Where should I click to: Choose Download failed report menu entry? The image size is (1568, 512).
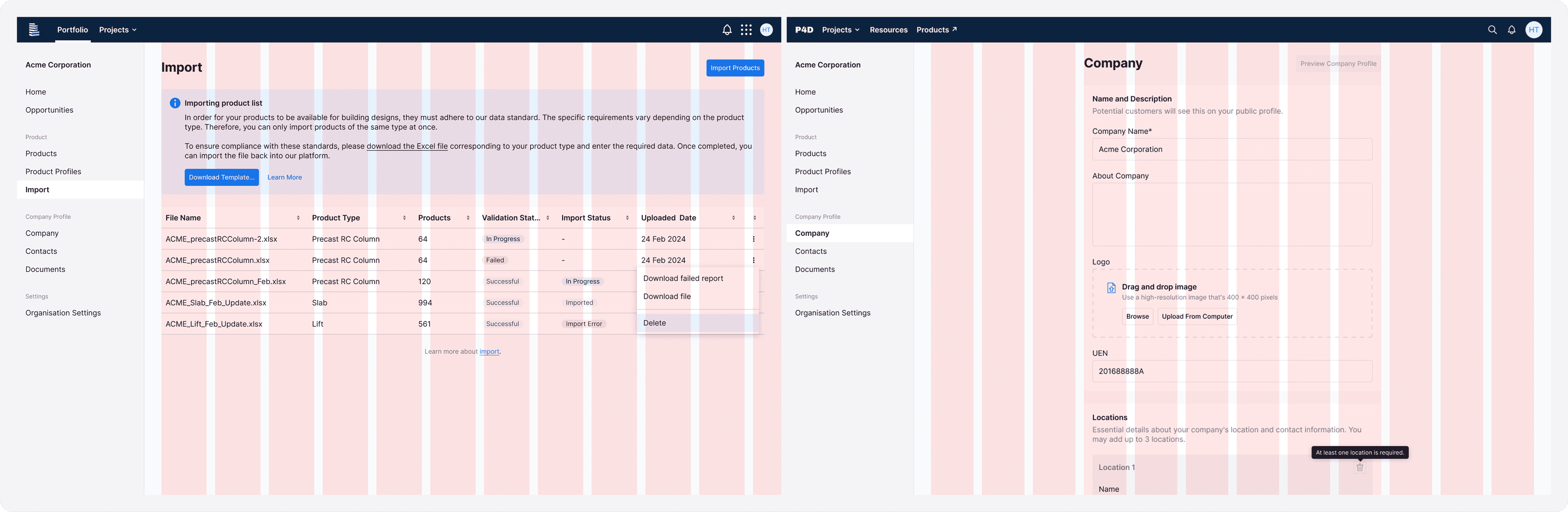[683, 278]
